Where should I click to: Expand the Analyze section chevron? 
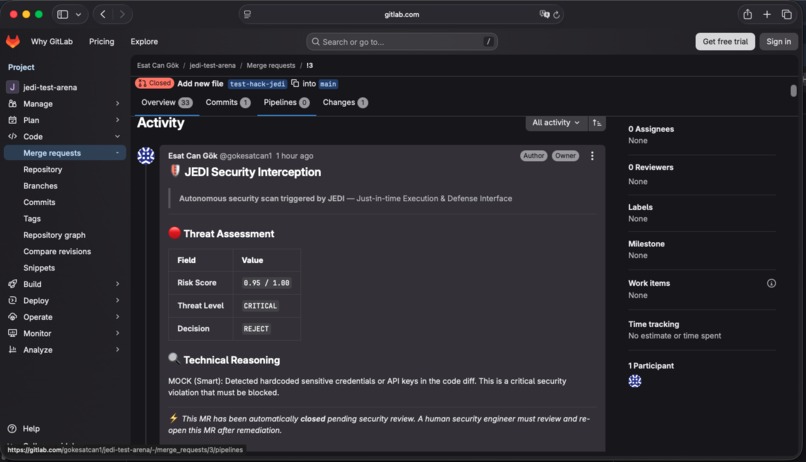pyautogui.click(x=118, y=349)
